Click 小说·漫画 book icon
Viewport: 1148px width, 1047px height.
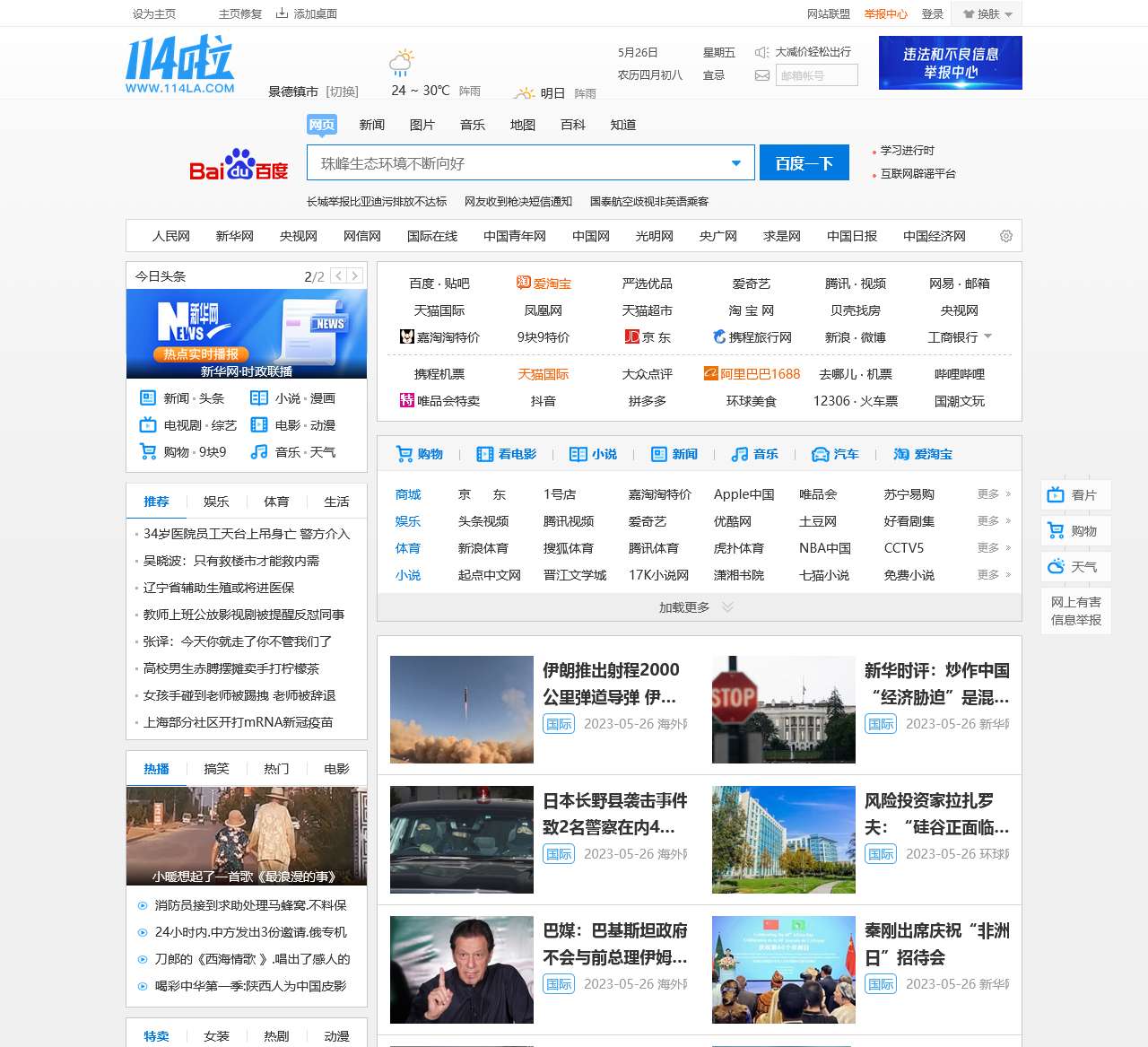coord(259,398)
